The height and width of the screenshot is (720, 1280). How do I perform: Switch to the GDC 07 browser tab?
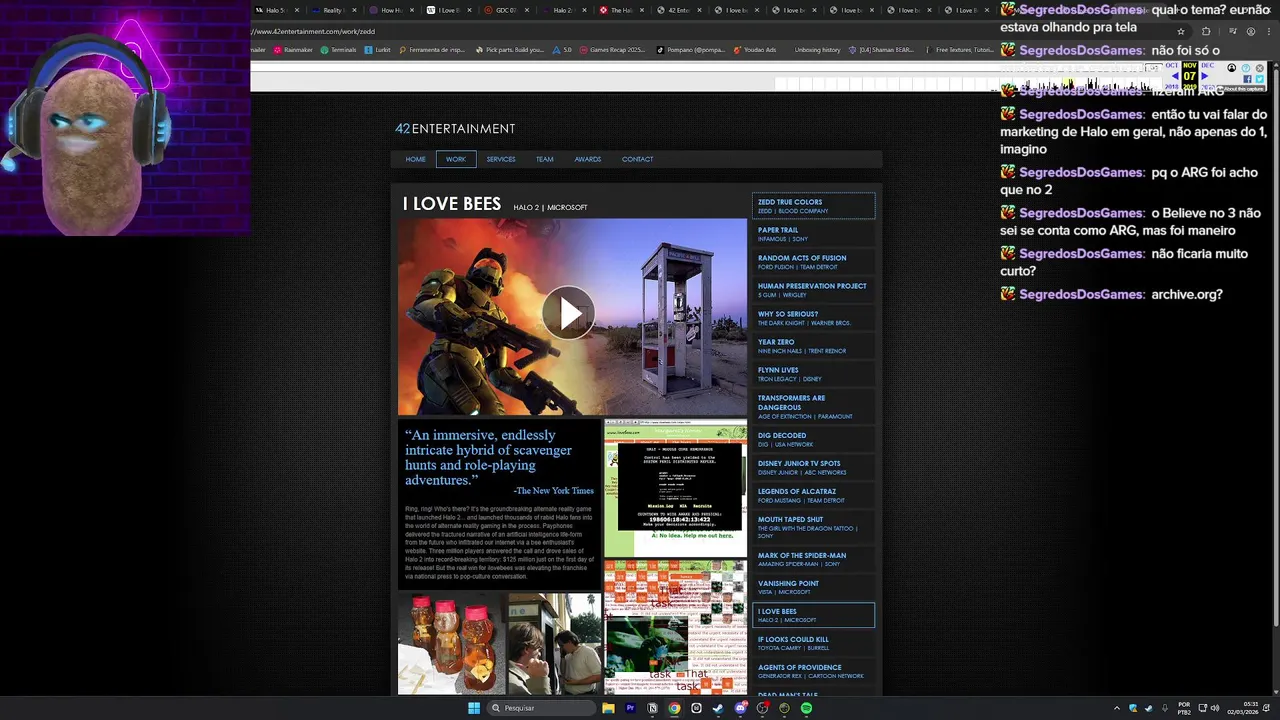pos(506,10)
